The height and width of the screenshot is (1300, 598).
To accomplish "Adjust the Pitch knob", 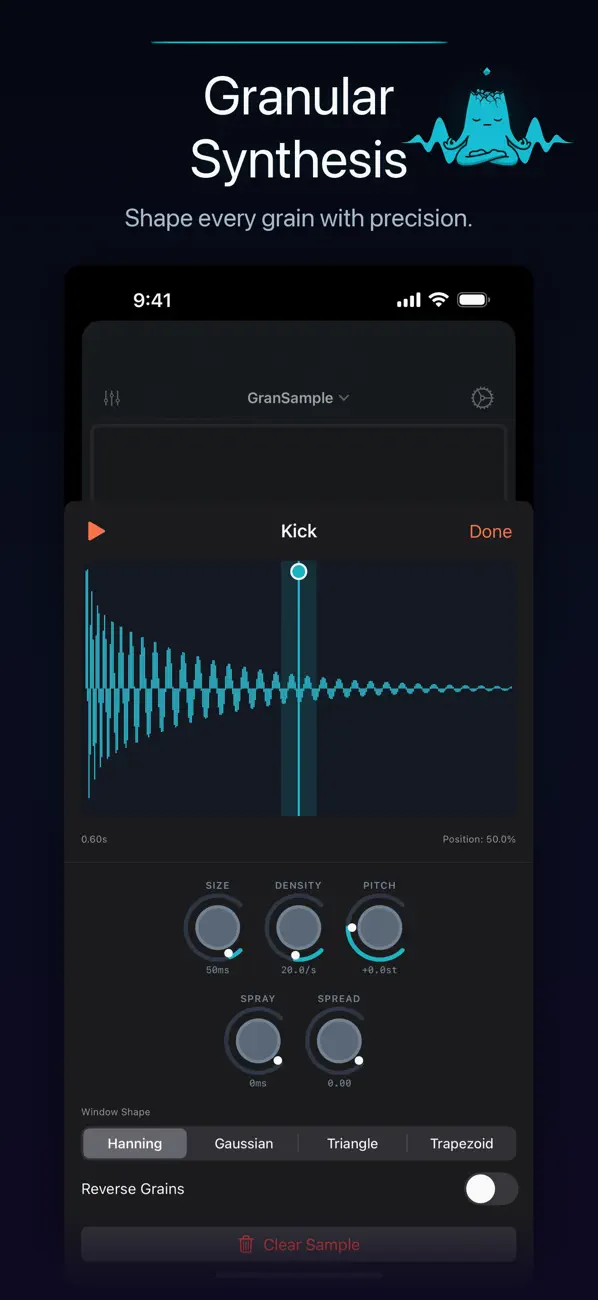I will [x=379, y=928].
